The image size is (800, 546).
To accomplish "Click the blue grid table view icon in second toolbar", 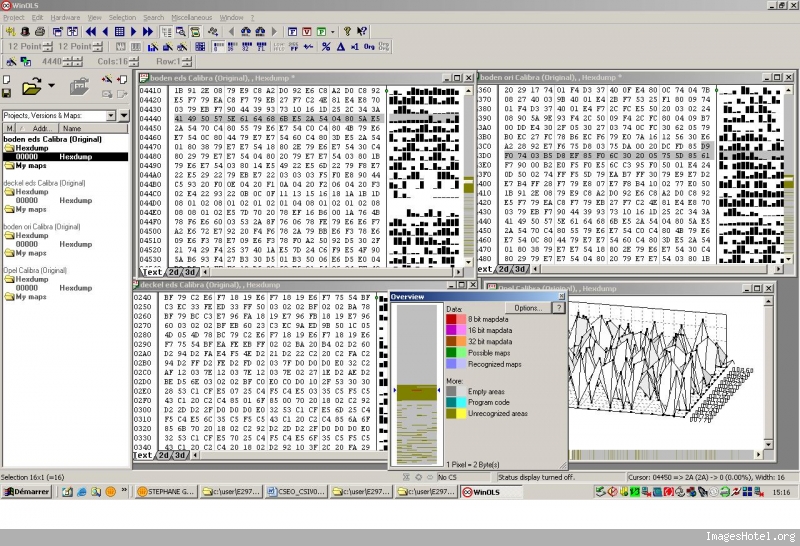I will tap(200, 46).
